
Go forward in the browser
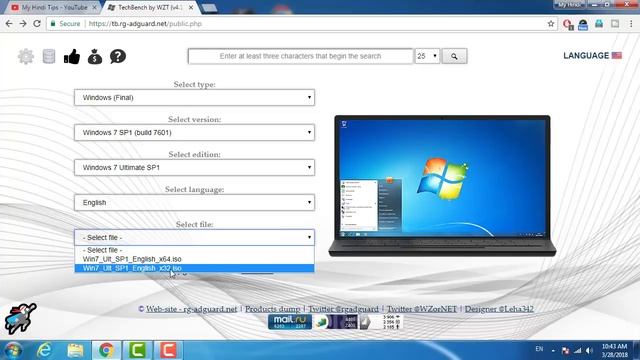[x=23, y=24]
